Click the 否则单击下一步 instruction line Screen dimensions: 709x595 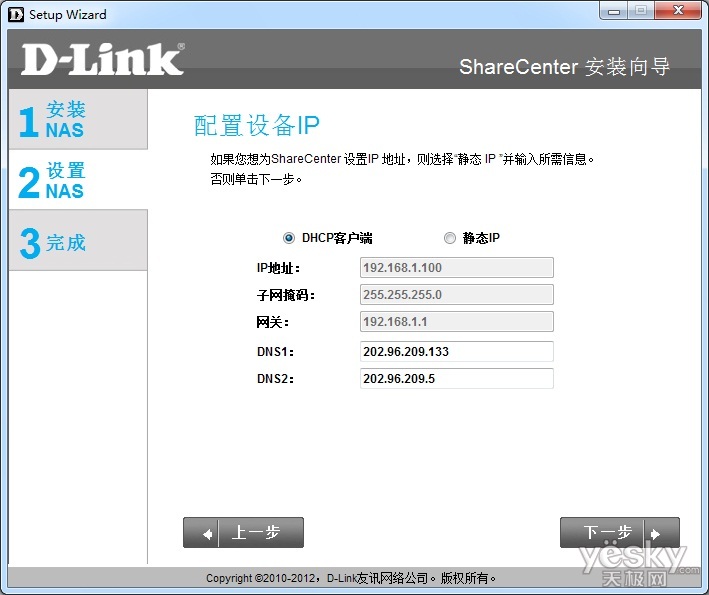click(x=256, y=179)
